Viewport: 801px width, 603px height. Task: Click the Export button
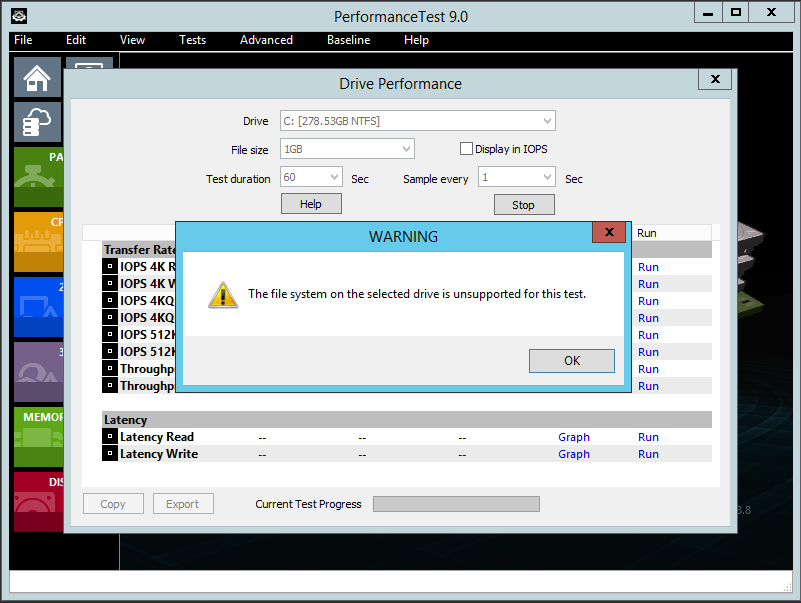(183, 504)
